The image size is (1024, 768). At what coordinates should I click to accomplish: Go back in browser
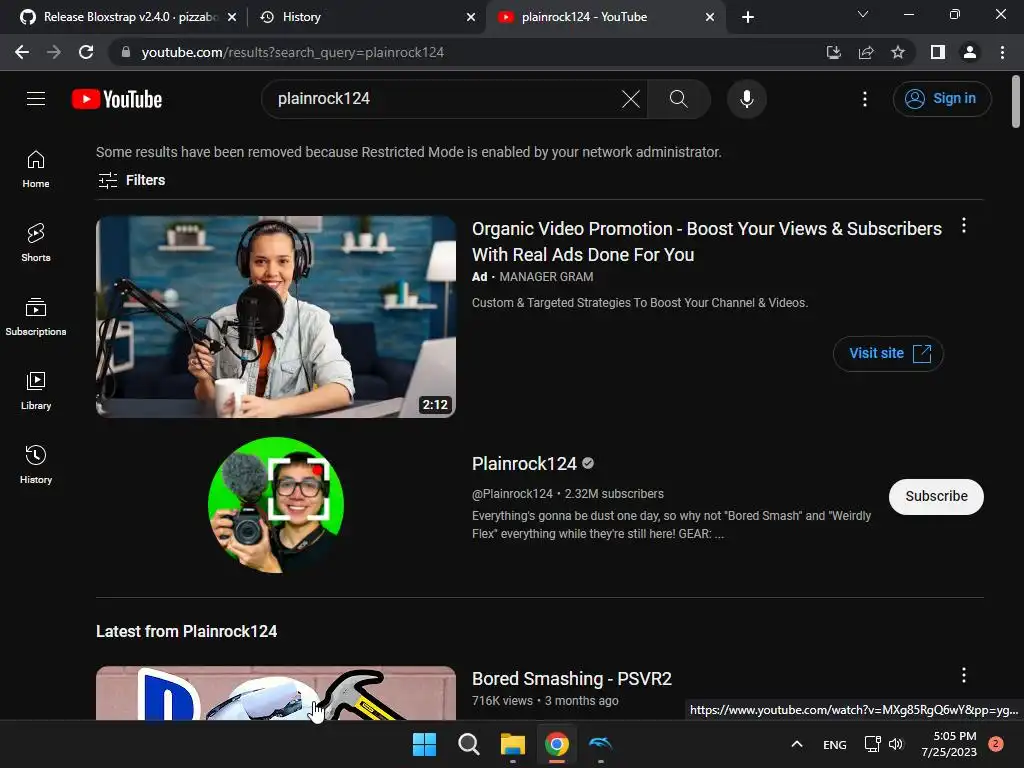pos(22,52)
